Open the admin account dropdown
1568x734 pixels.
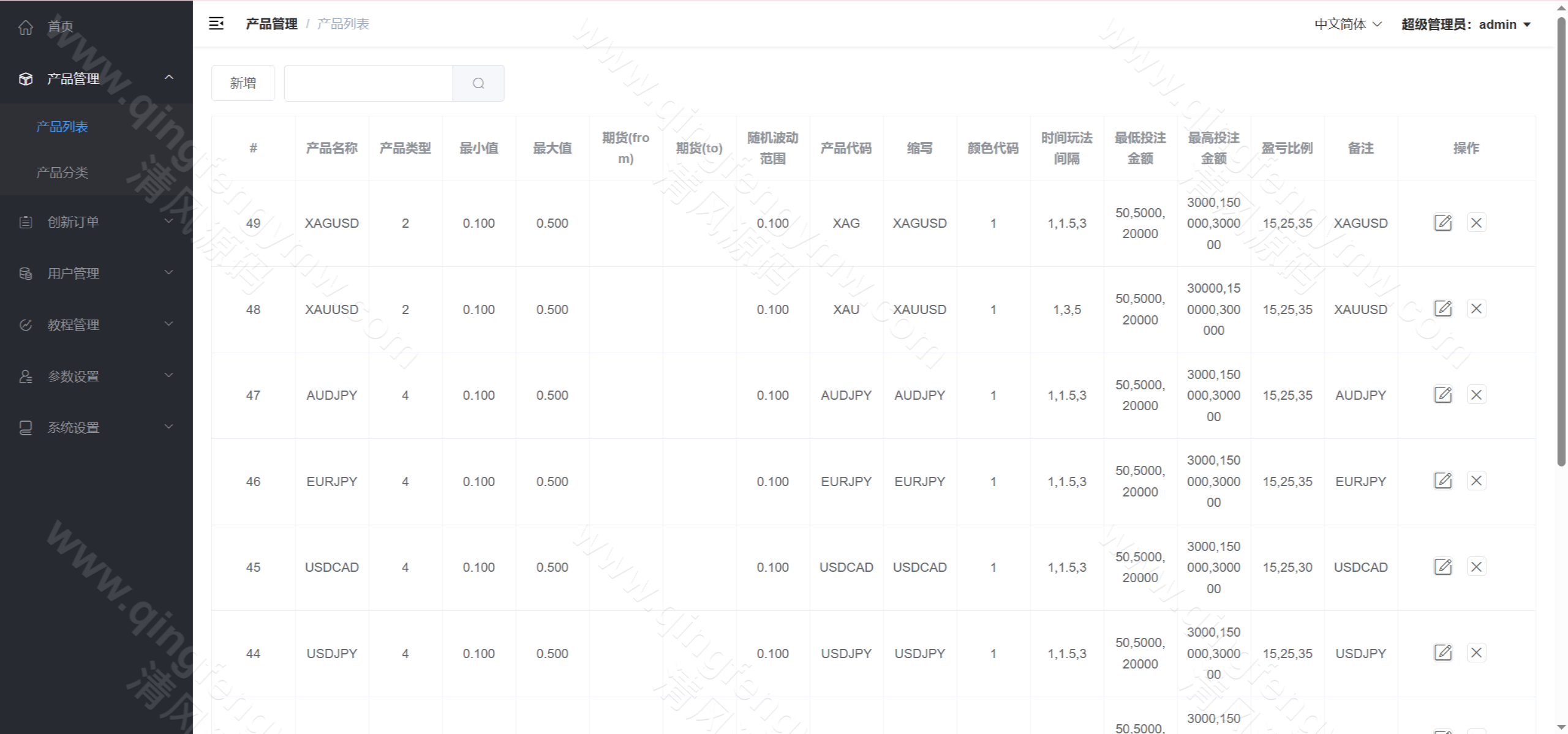(1466, 24)
